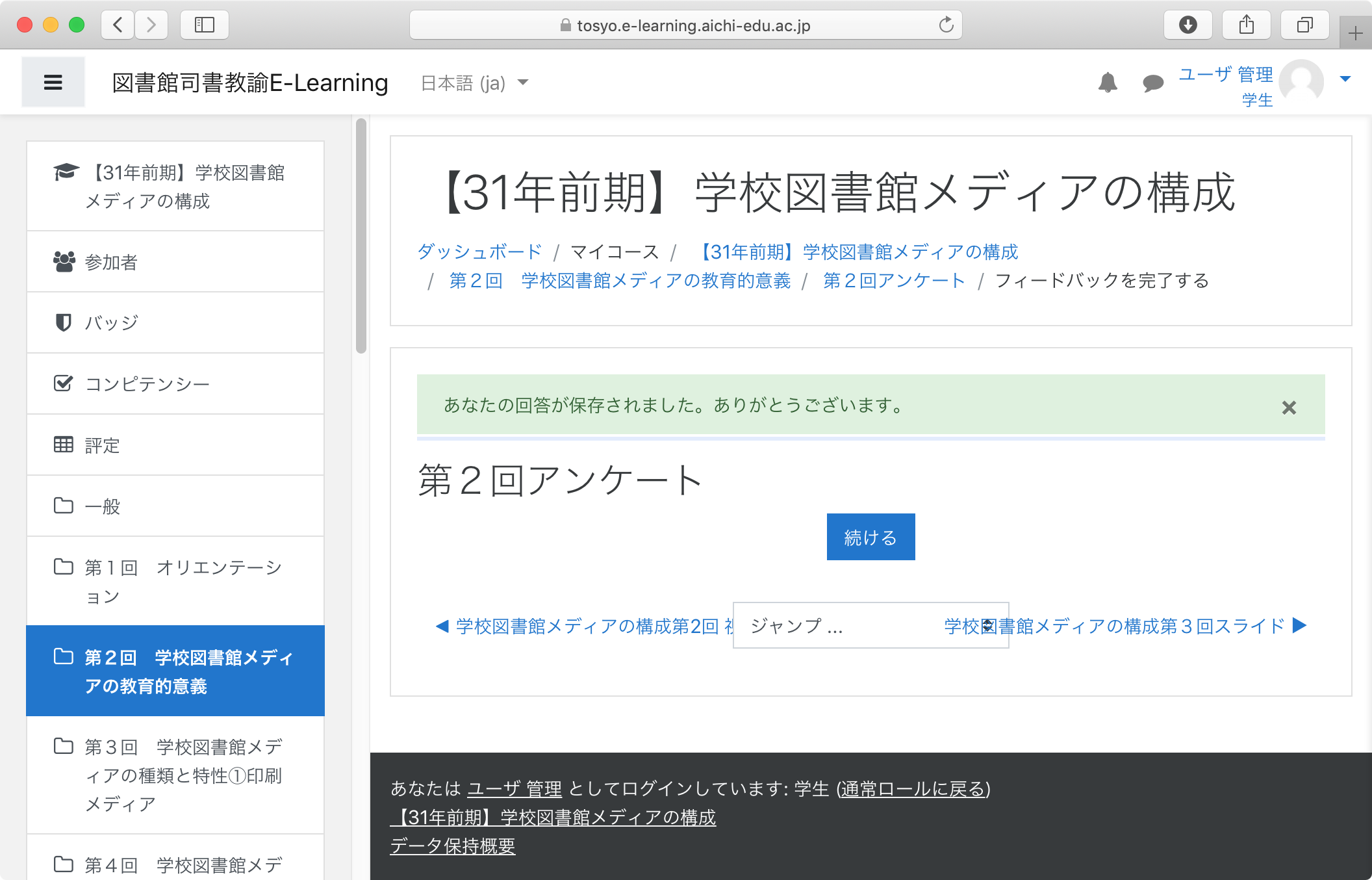Viewport: 1372px width, 880px height.
Task: Toggle the hamburger navigation drawer button
Action: (53, 83)
